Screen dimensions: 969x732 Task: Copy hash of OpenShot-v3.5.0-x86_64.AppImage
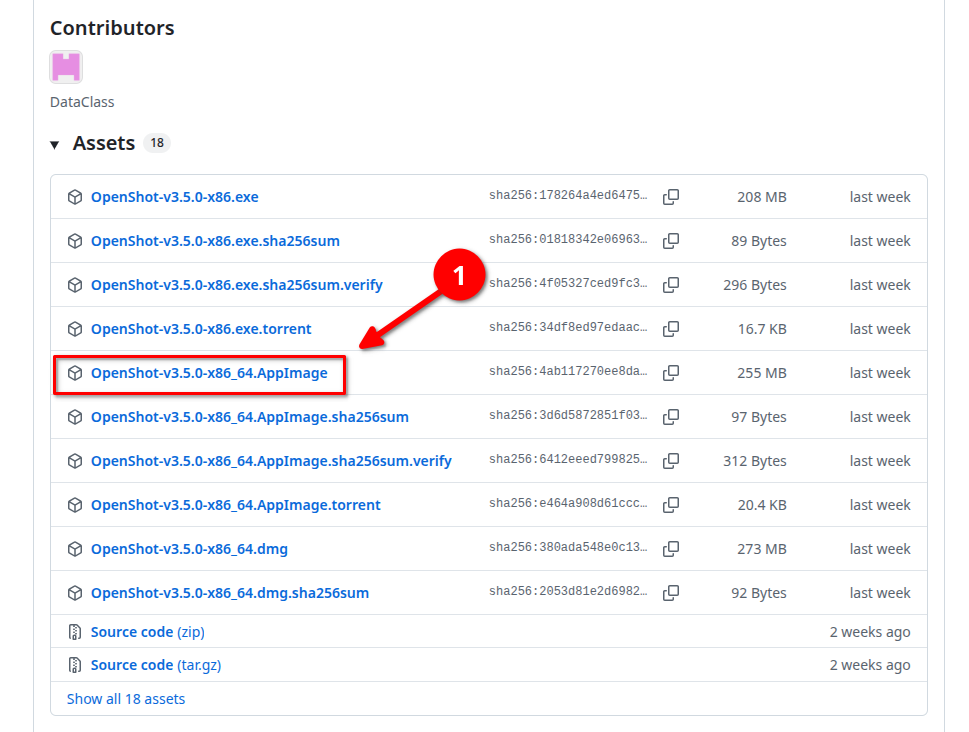click(671, 373)
